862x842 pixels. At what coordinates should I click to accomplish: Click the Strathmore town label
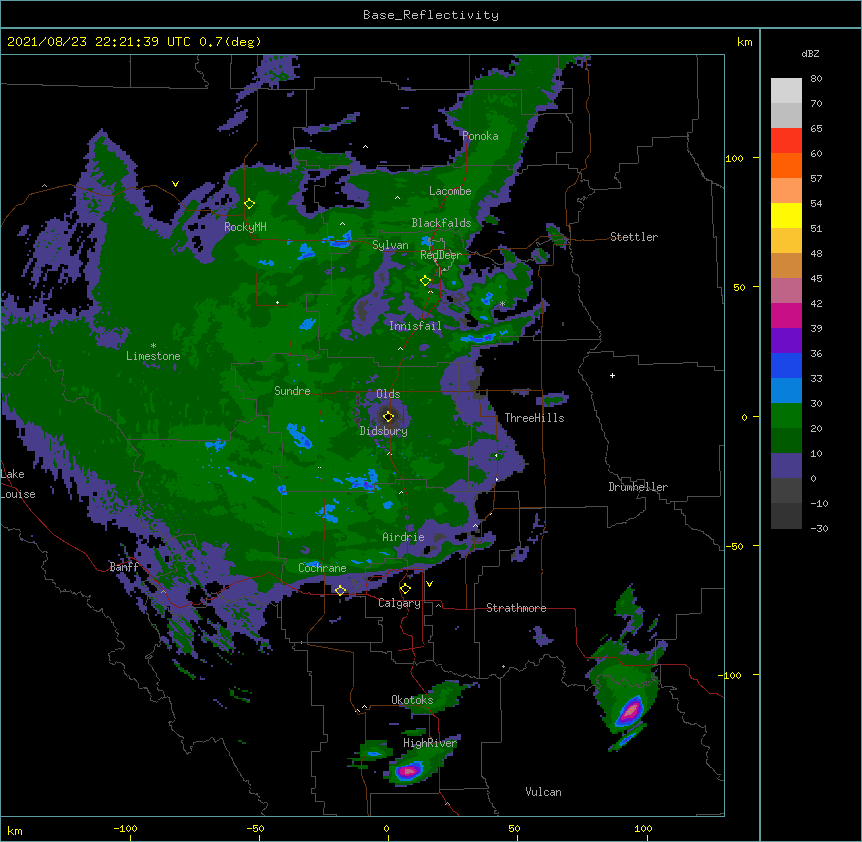516,608
